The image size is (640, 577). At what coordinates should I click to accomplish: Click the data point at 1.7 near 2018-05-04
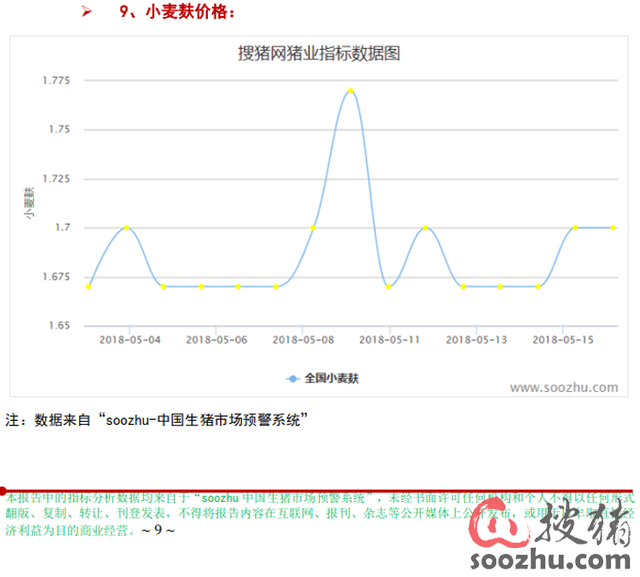[x=126, y=228]
